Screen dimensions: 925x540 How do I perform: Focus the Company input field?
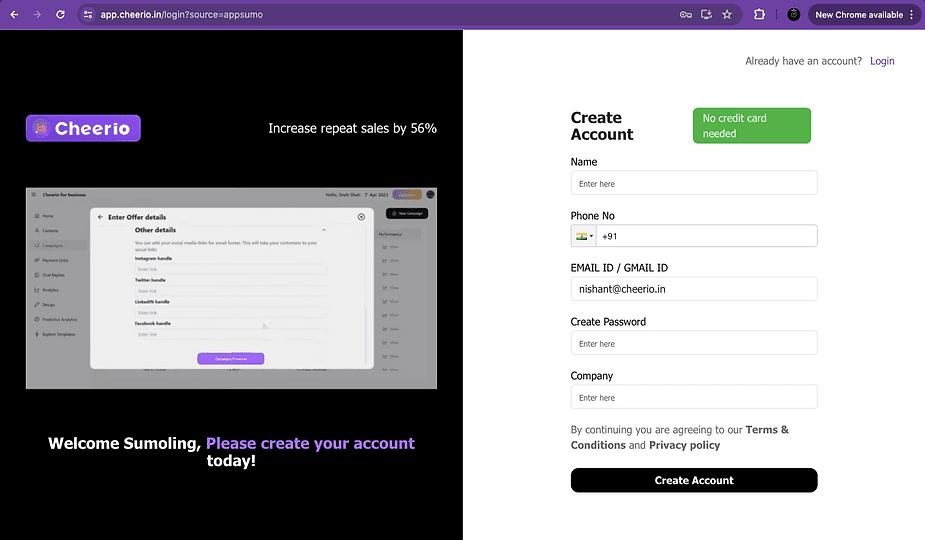click(694, 397)
